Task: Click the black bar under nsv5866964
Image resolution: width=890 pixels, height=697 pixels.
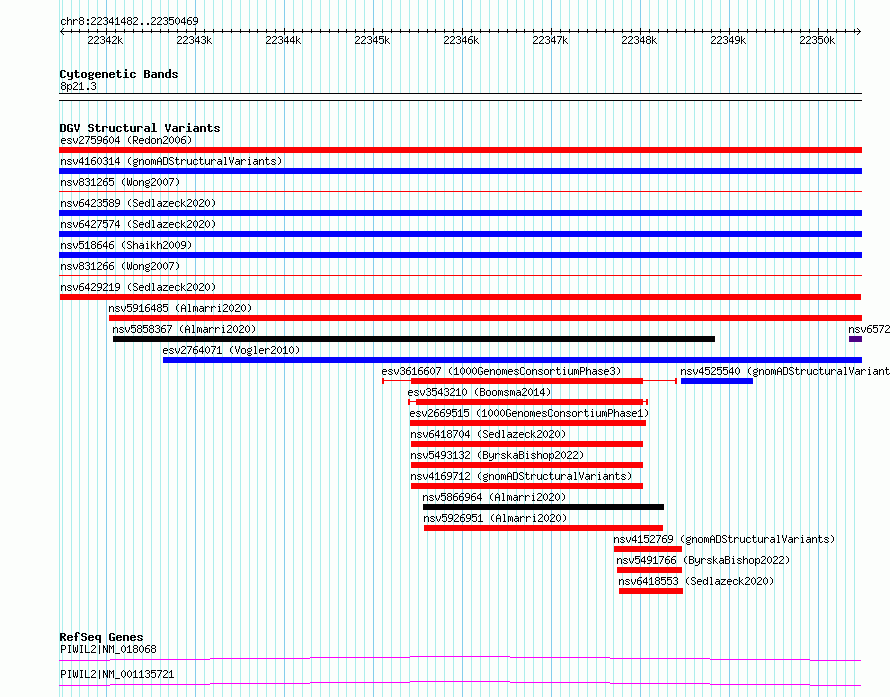Action: 543,507
